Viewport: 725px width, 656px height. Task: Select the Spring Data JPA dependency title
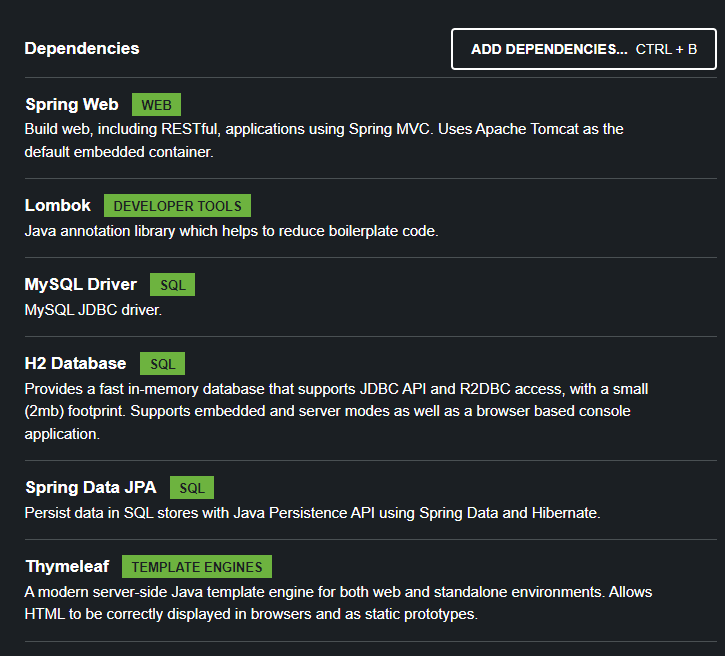click(x=90, y=488)
